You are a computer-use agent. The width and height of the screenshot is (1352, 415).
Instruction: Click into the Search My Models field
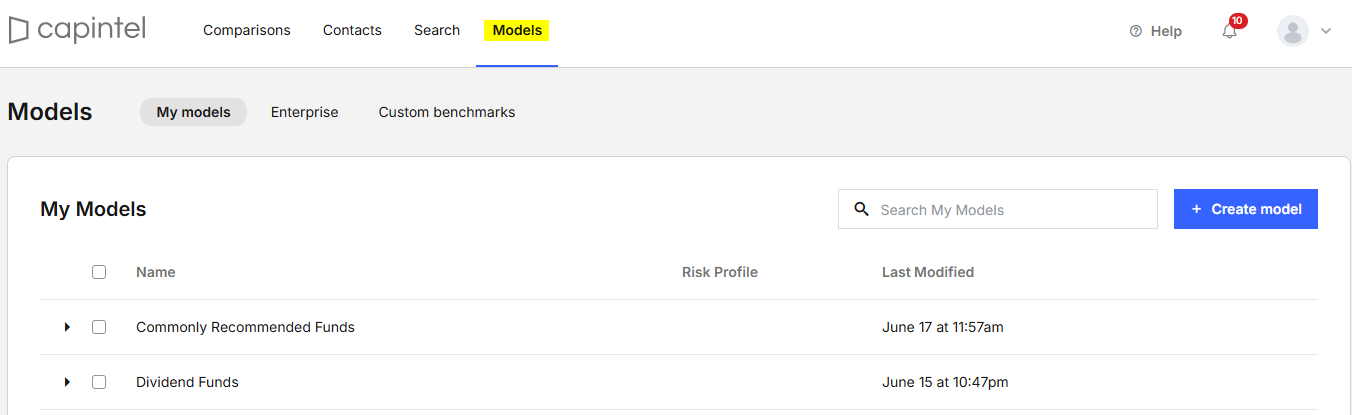coord(998,209)
